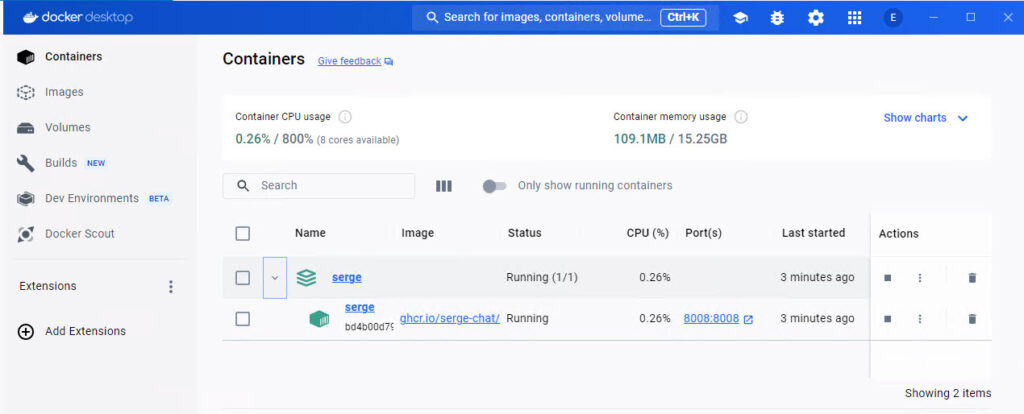Open ghcr.io/serge-chat/ image link

click(450, 319)
